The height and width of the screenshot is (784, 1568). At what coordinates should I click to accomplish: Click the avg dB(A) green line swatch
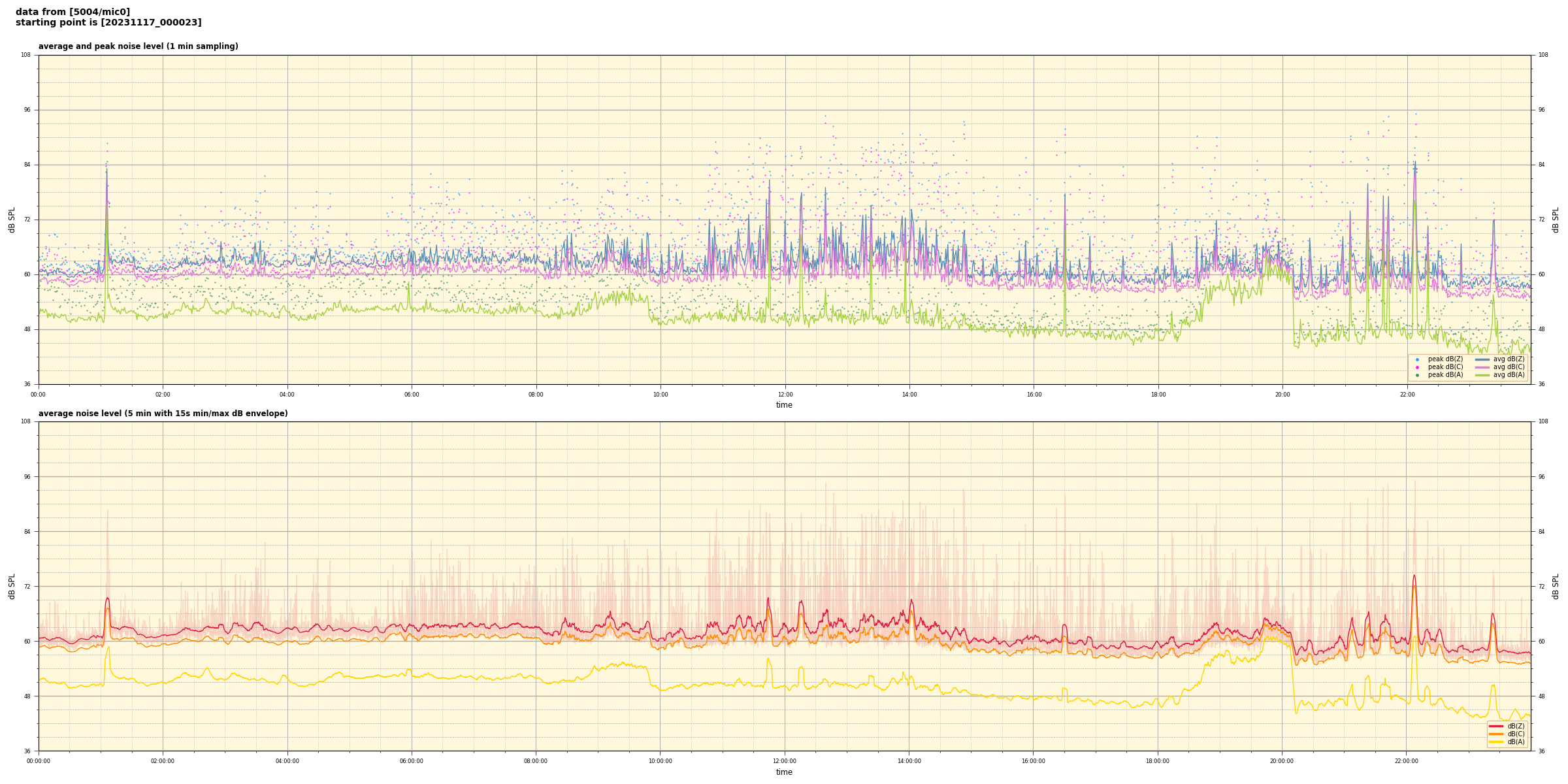click(x=1482, y=375)
